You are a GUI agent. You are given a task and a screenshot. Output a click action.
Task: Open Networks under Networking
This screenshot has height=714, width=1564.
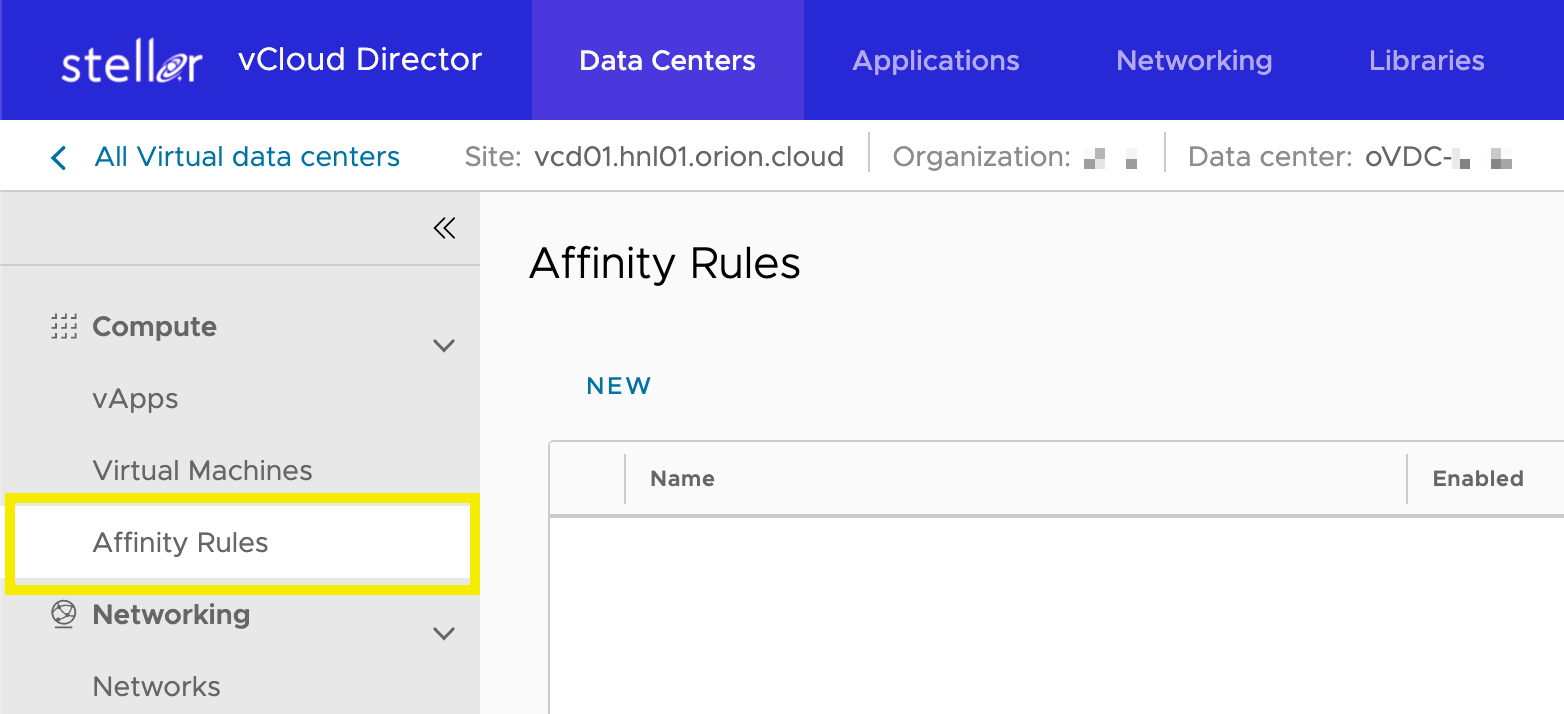coord(157,687)
